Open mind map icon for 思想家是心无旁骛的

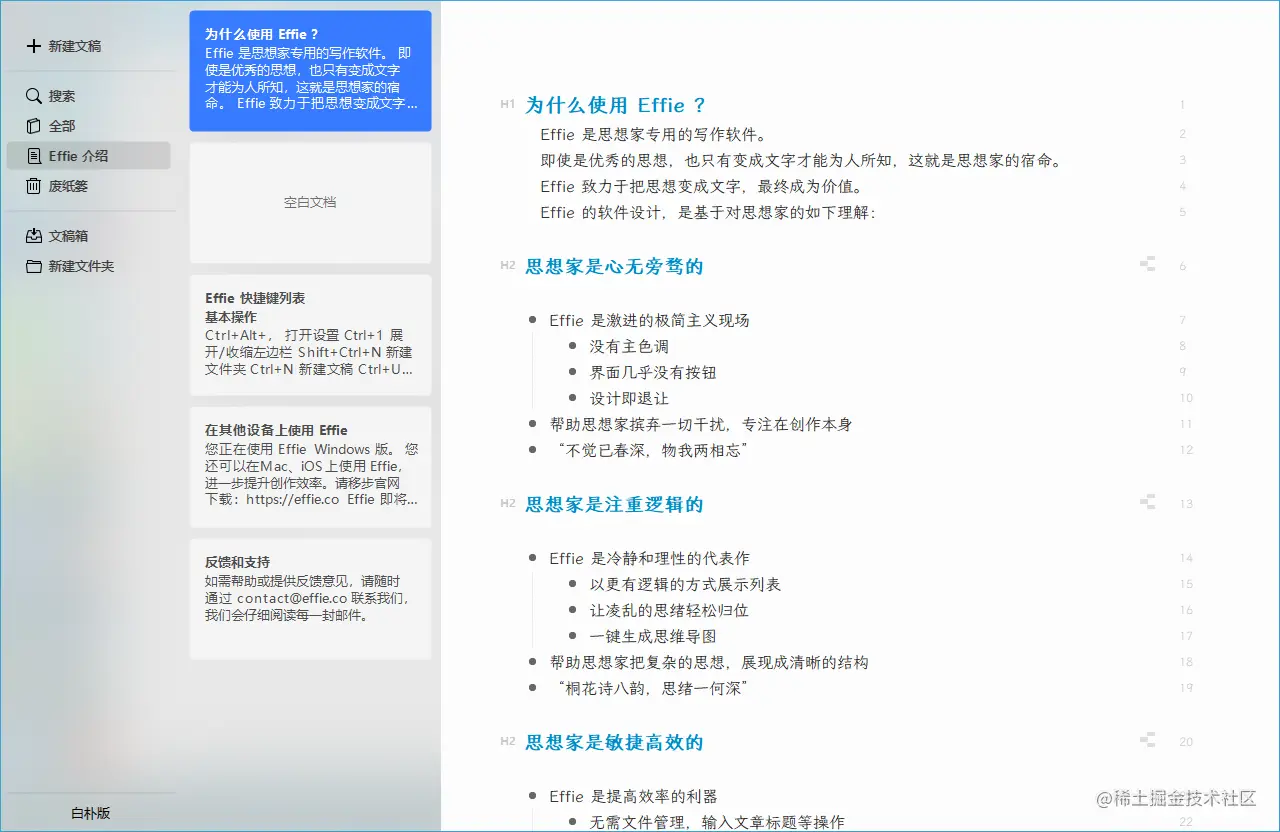(x=1147, y=265)
